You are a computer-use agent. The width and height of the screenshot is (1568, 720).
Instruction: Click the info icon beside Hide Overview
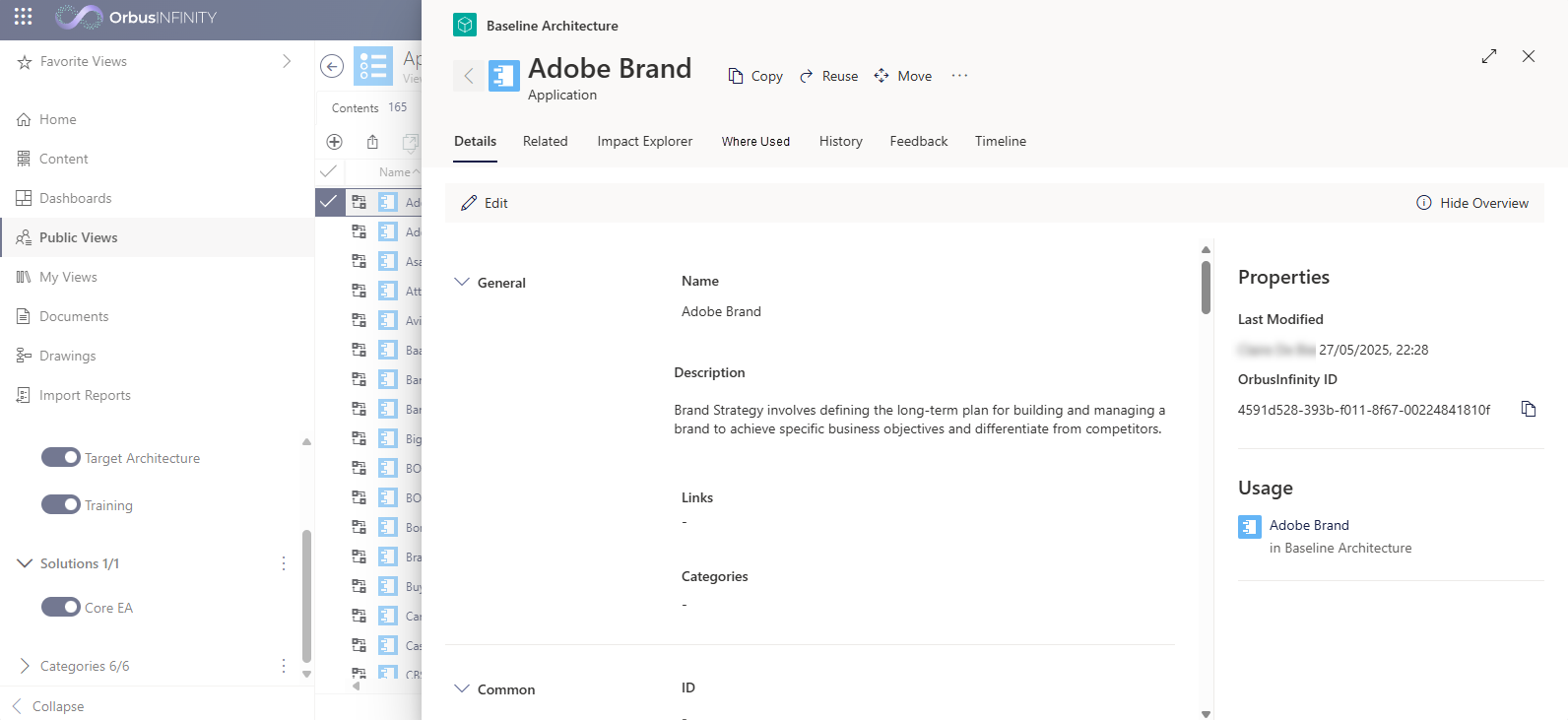[1423, 203]
